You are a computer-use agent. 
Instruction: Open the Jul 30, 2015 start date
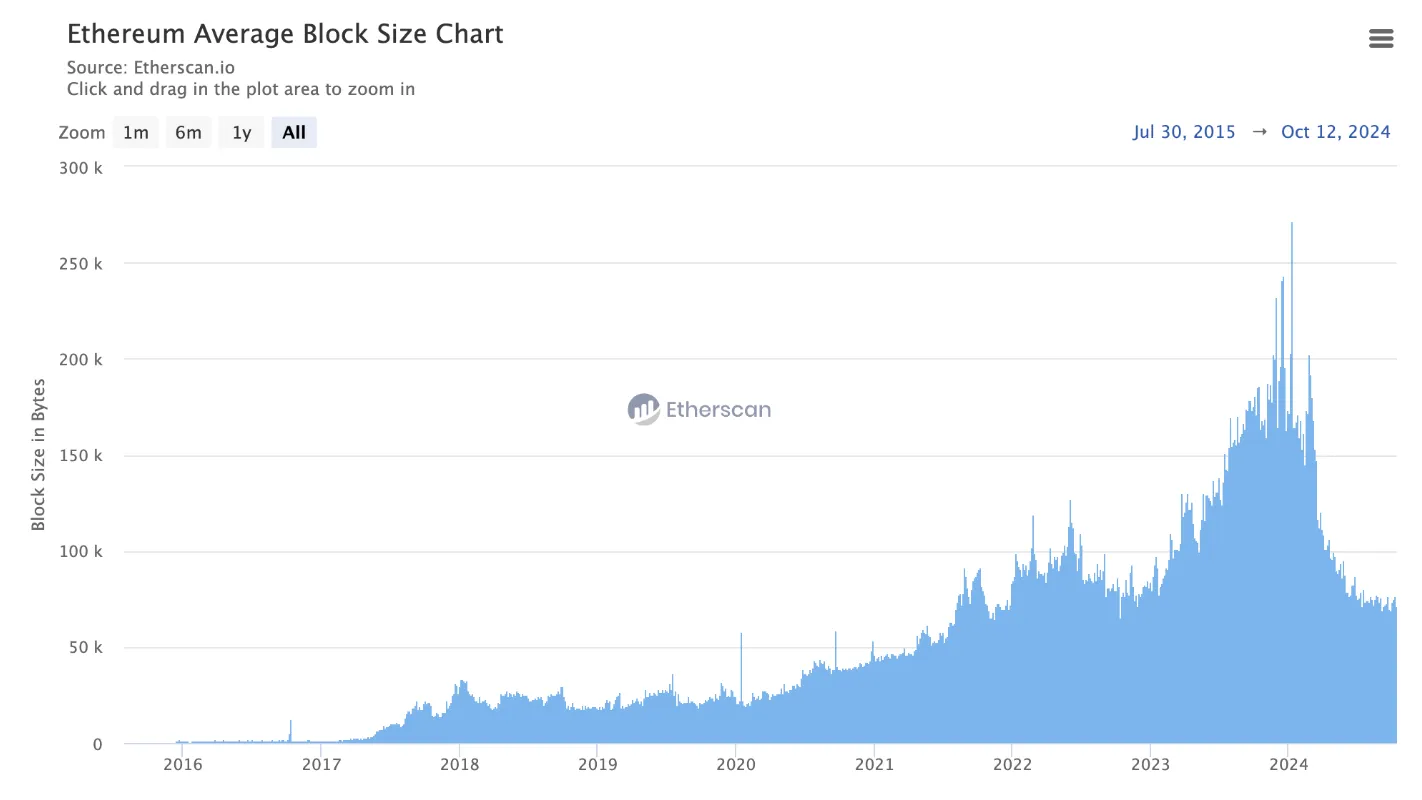[1184, 131]
